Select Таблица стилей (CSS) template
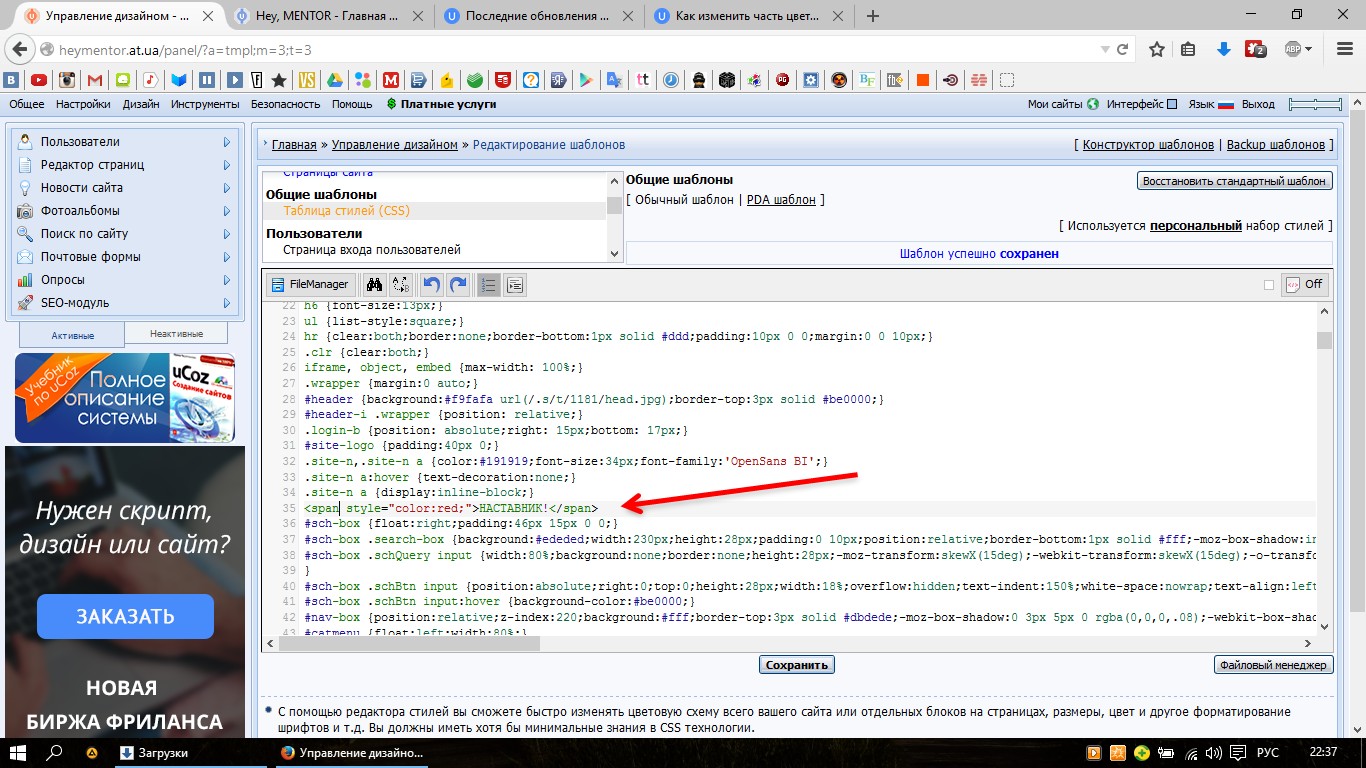 (x=346, y=211)
